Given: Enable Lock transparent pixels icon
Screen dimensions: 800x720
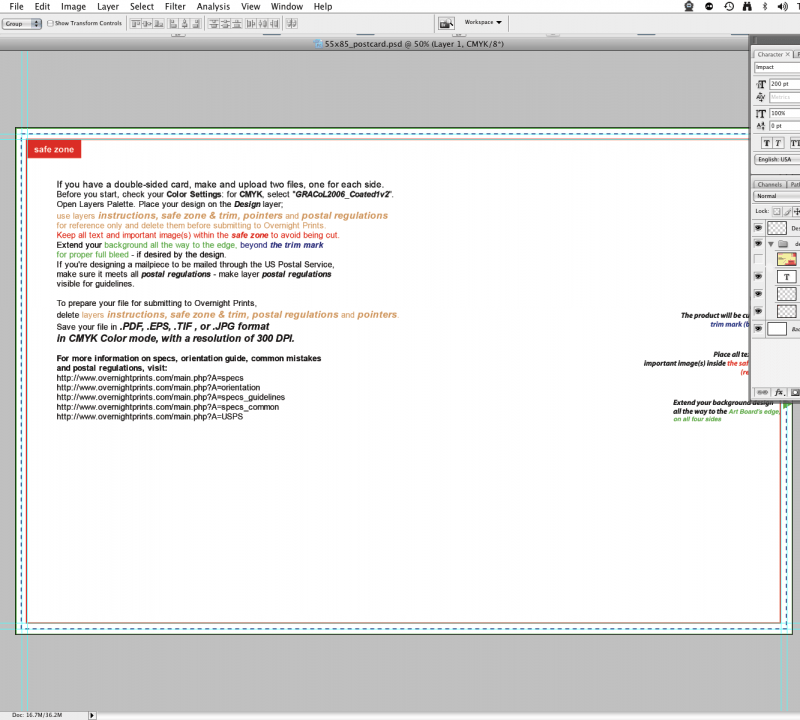Looking at the screenshot, I should (776, 211).
